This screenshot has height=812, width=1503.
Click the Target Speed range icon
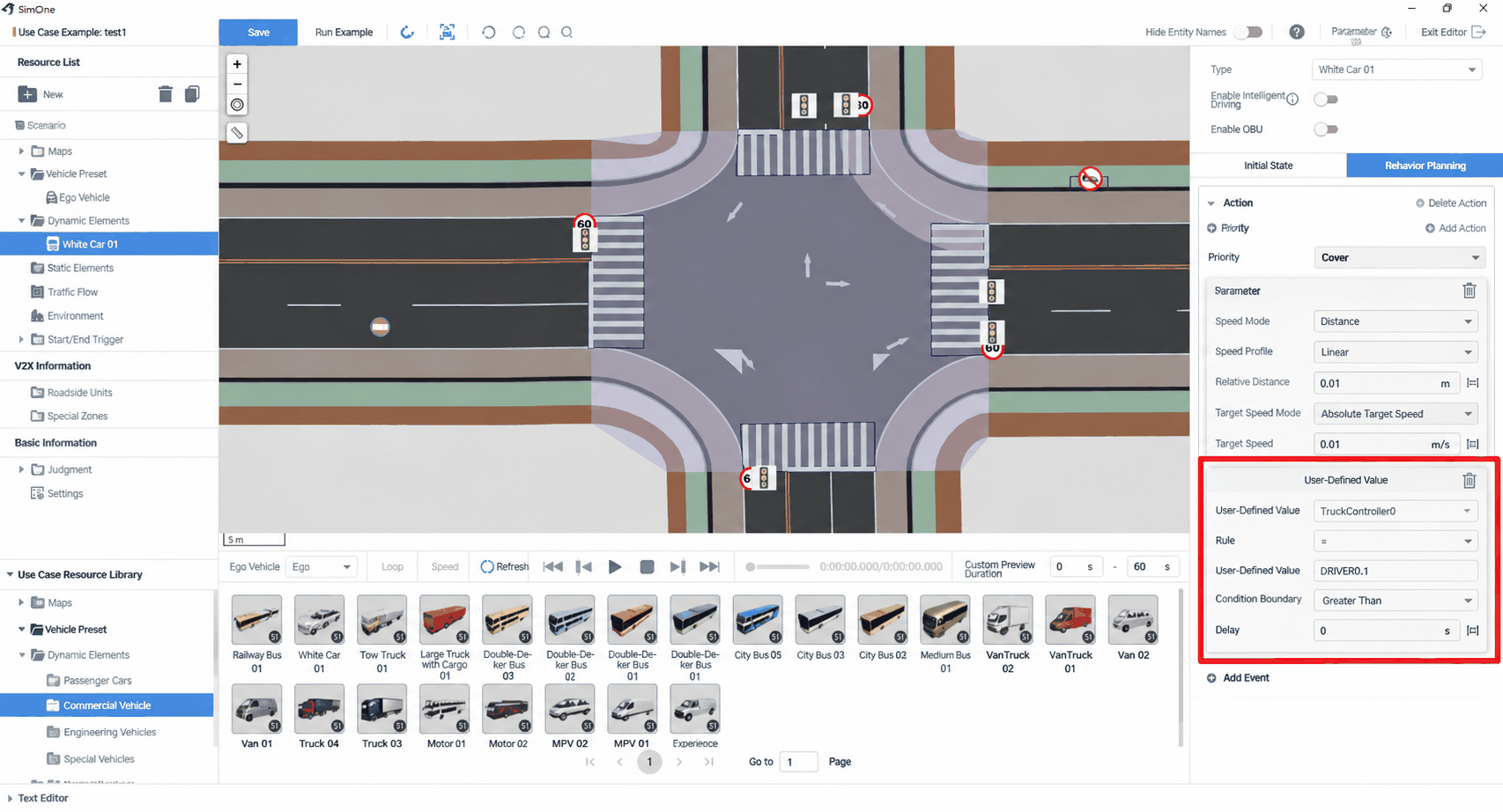coord(1472,444)
